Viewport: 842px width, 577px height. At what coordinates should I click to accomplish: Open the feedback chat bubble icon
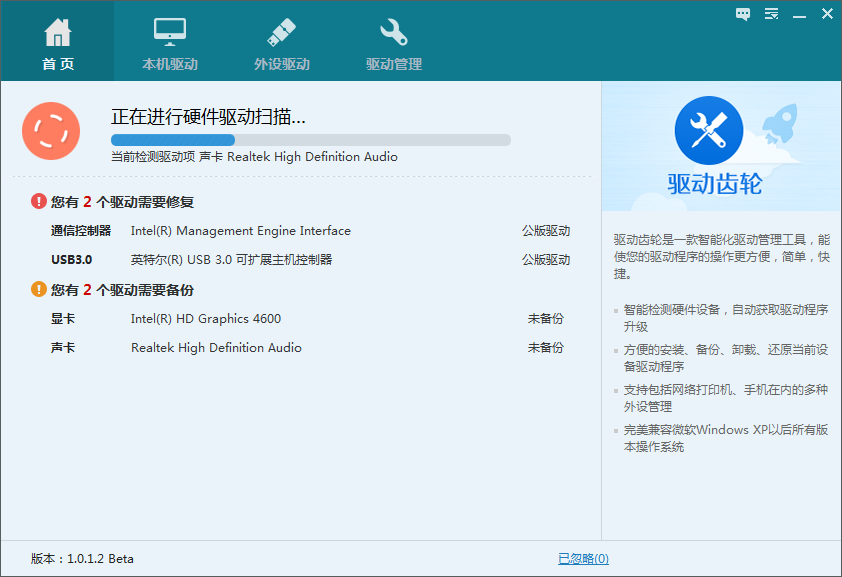pos(743,14)
